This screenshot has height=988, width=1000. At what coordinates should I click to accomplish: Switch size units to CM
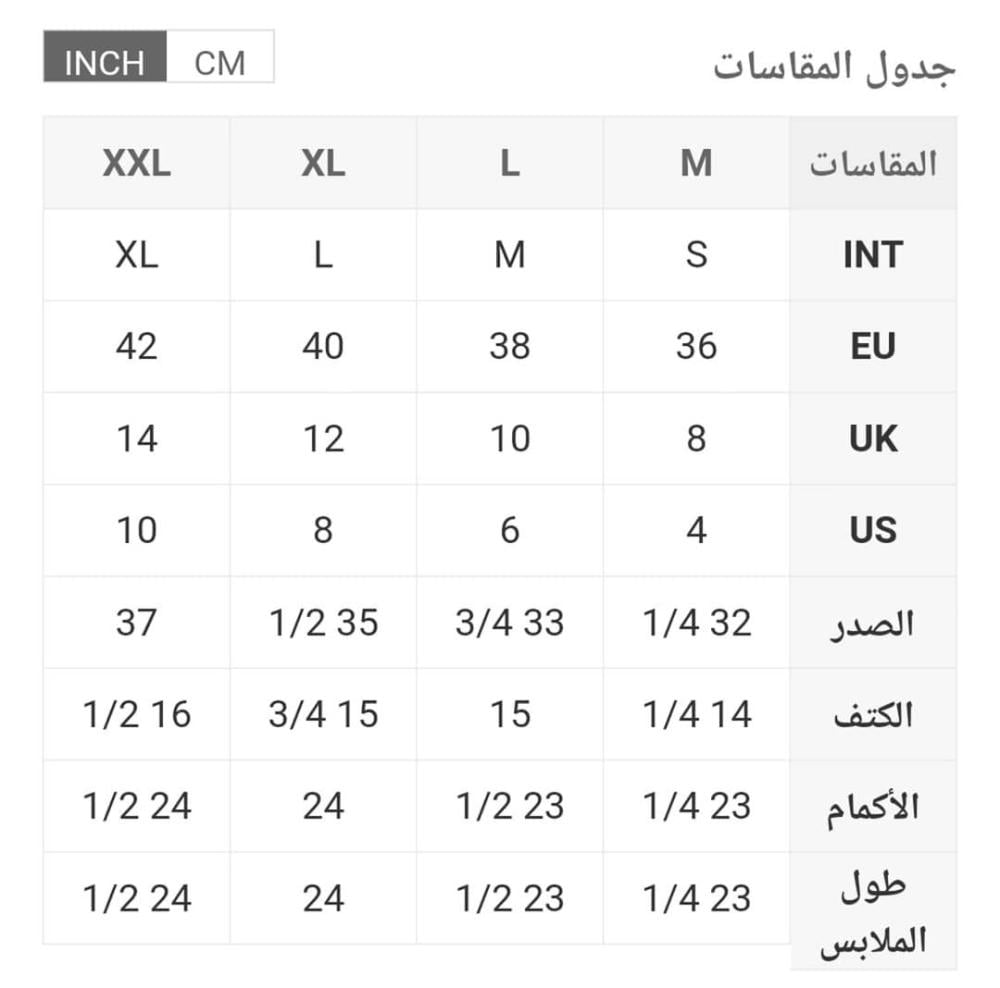point(220,63)
